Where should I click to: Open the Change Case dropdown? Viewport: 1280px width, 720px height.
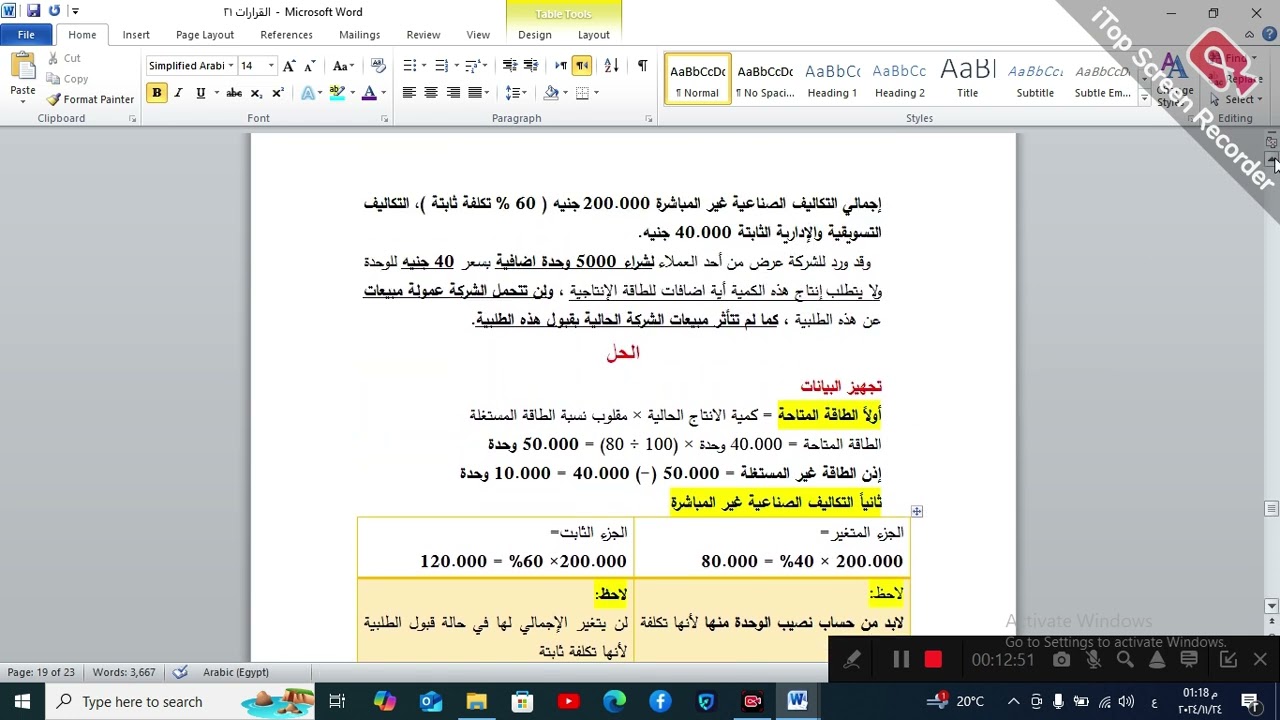(x=342, y=66)
